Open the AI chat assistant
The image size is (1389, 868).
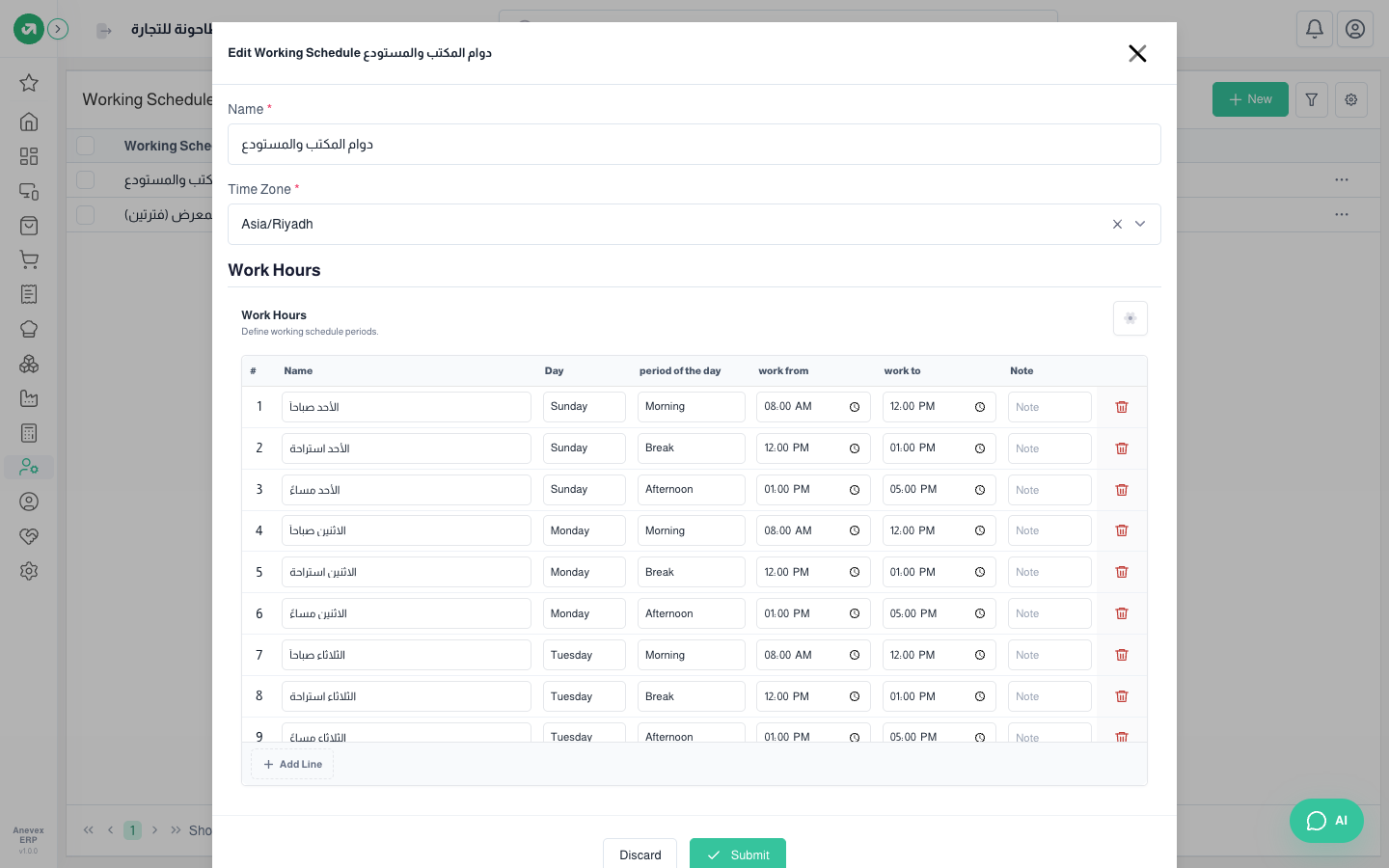[x=1326, y=821]
